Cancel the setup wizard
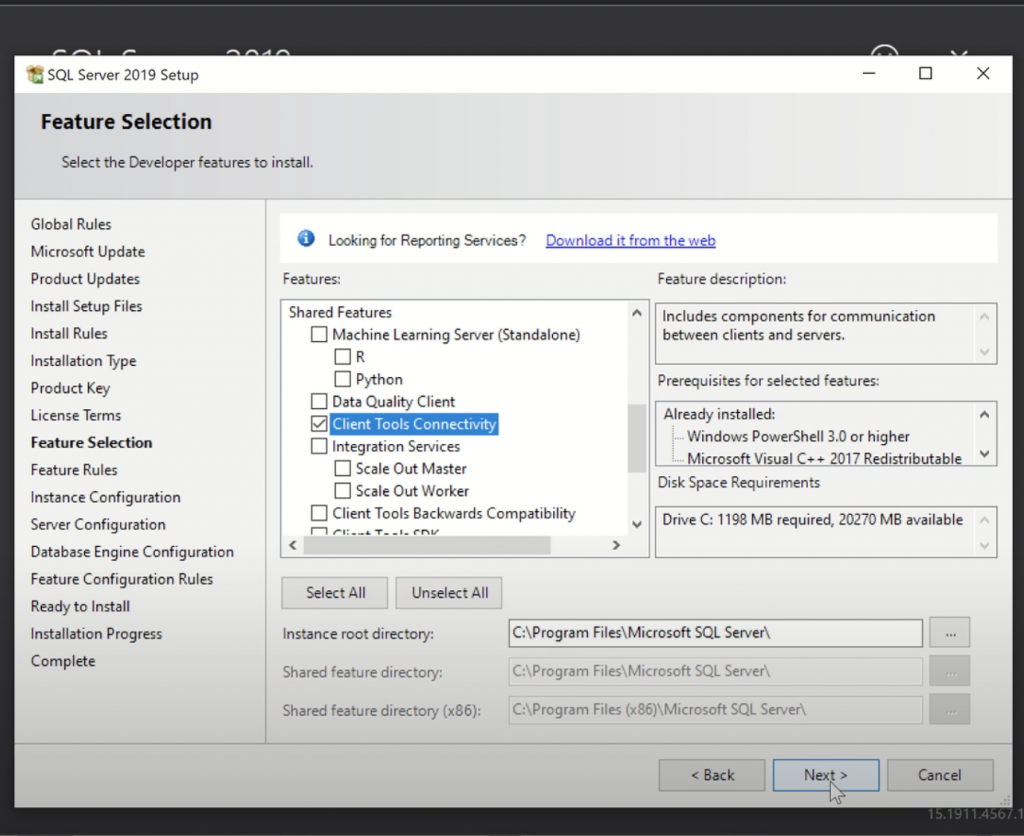The height and width of the screenshot is (836, 1024). pos(940,775)
